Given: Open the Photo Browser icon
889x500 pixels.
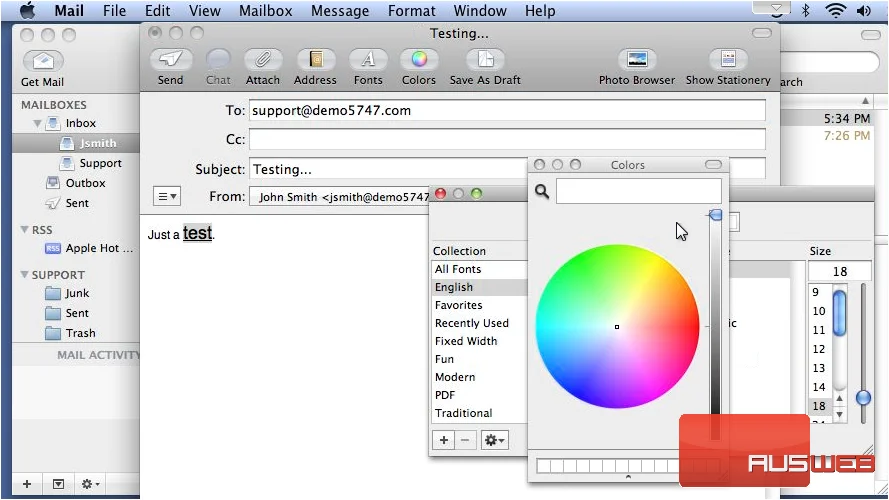Looking at the screenshot, I should 637,60.
